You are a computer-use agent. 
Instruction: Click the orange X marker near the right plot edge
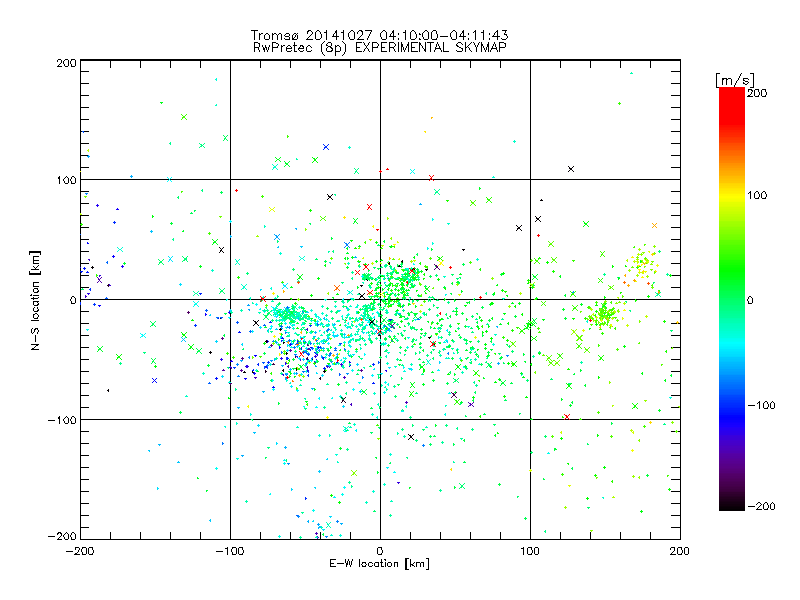pyautogui.click(x=655, y=226)
